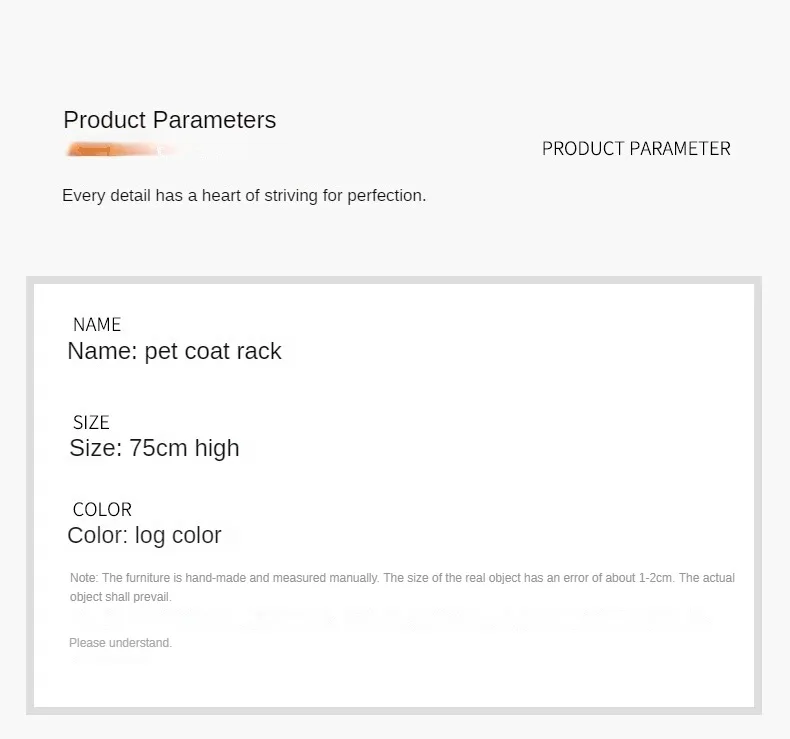Click the SIZE label
Screen dimensions: 790x739
pyautogui.click(x=91, y=423)
